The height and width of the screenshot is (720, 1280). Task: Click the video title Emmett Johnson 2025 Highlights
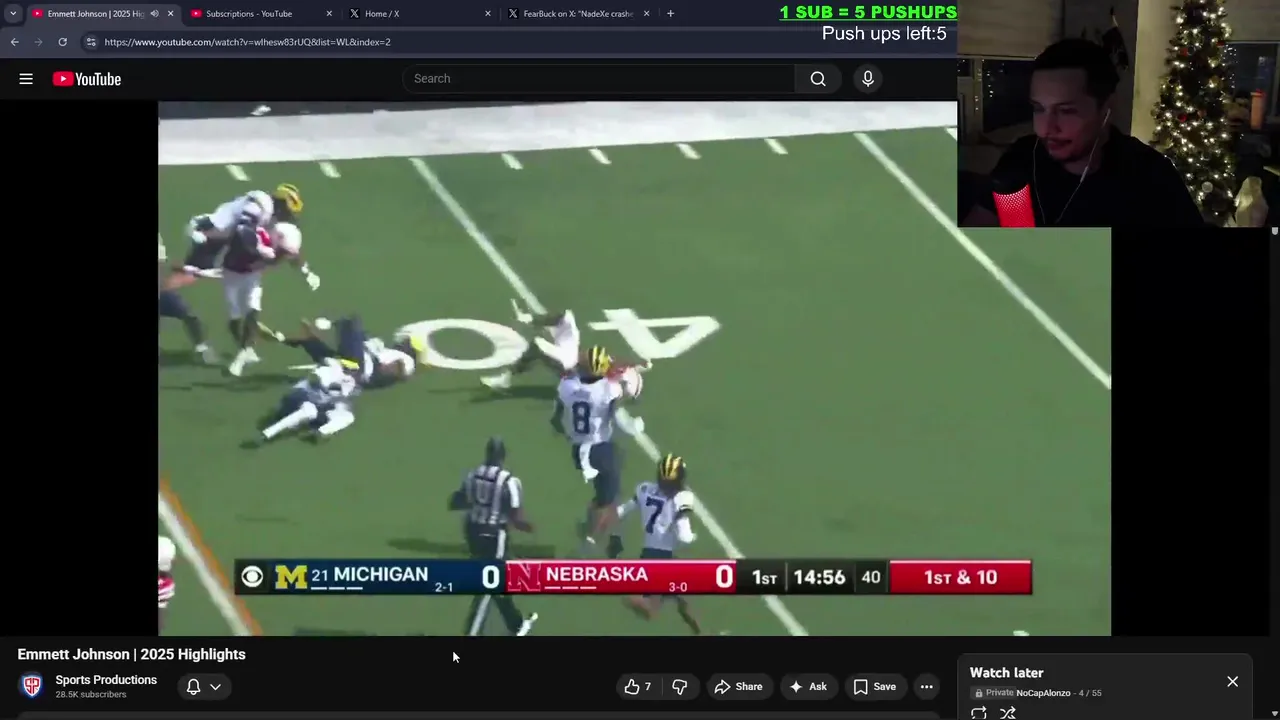(x=131, y=654)
